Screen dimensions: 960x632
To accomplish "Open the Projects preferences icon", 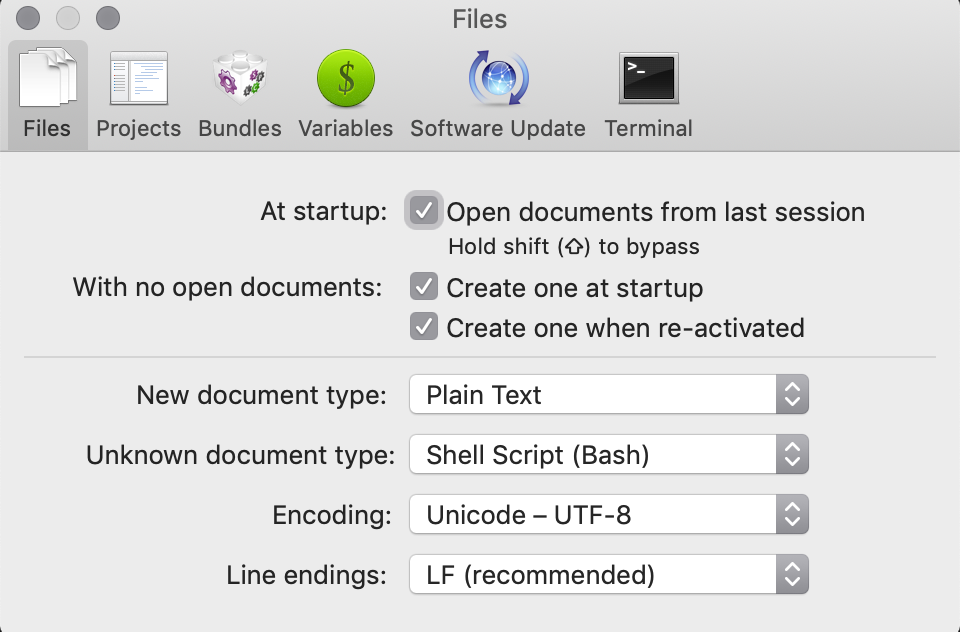I will (139, 80).
